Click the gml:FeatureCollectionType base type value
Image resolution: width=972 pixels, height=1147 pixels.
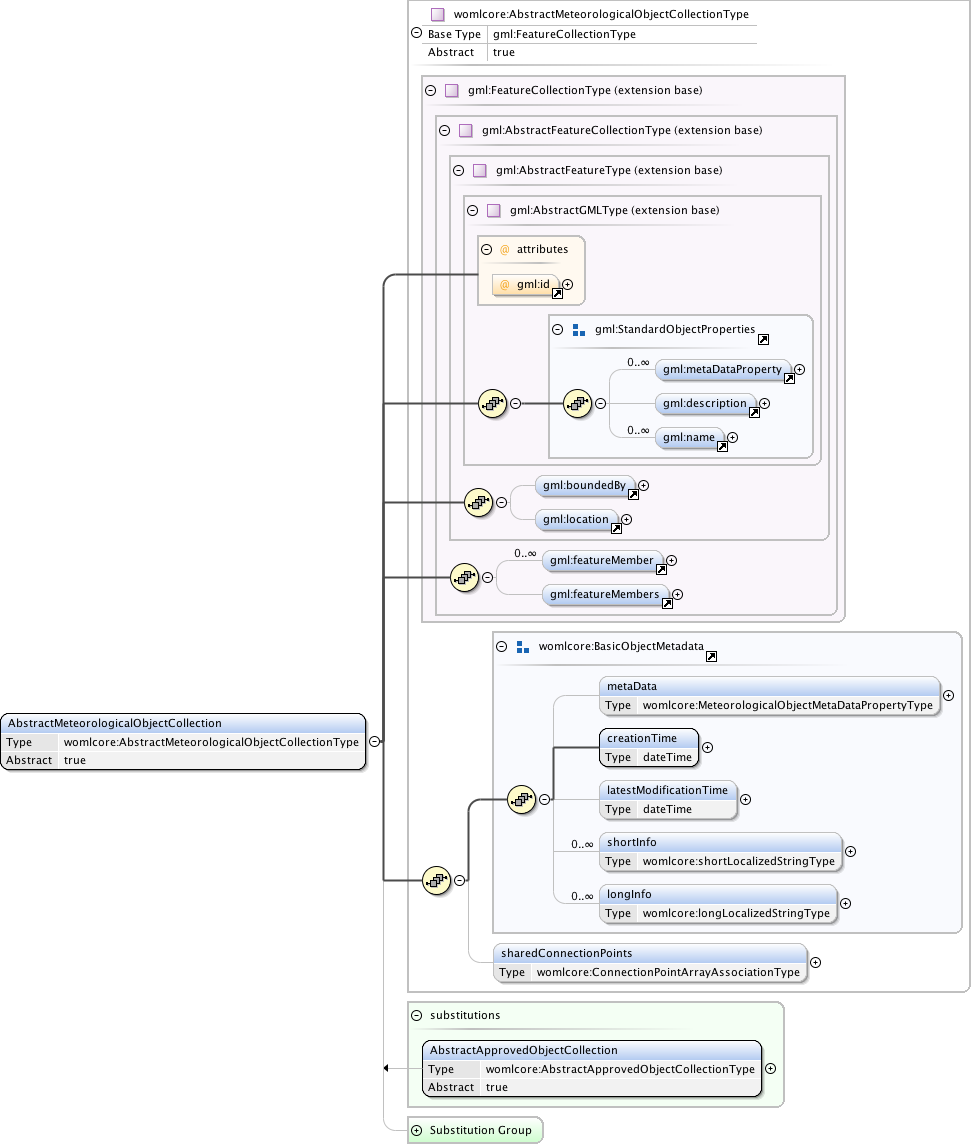(x=564, y=34)
